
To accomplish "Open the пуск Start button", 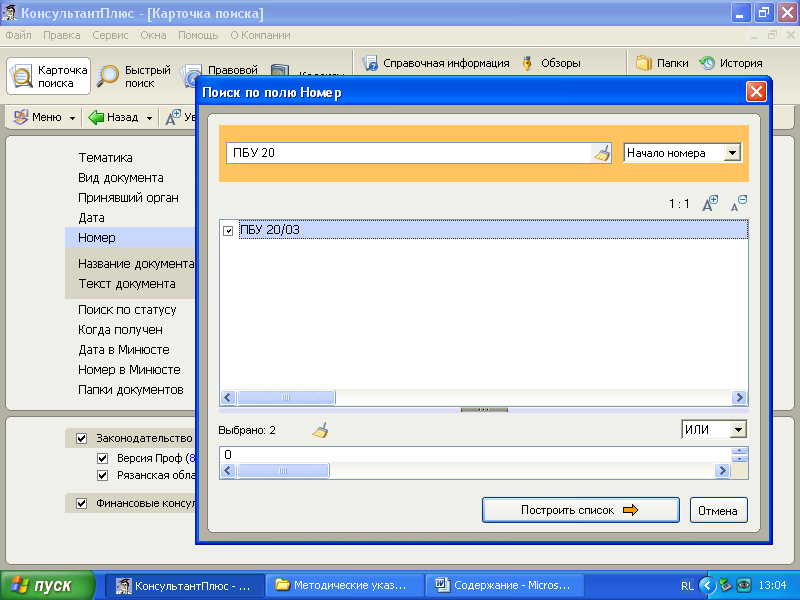I will tap(47, 585).
